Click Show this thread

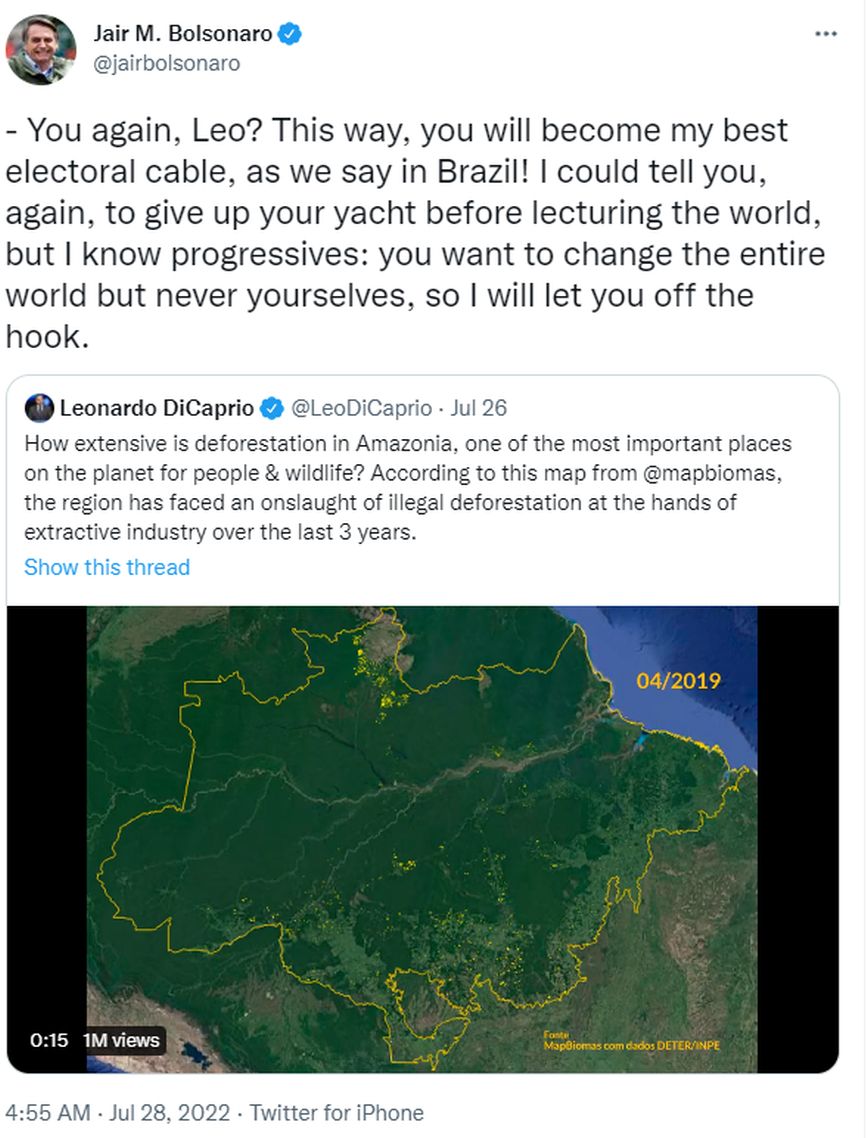(107, 567)
